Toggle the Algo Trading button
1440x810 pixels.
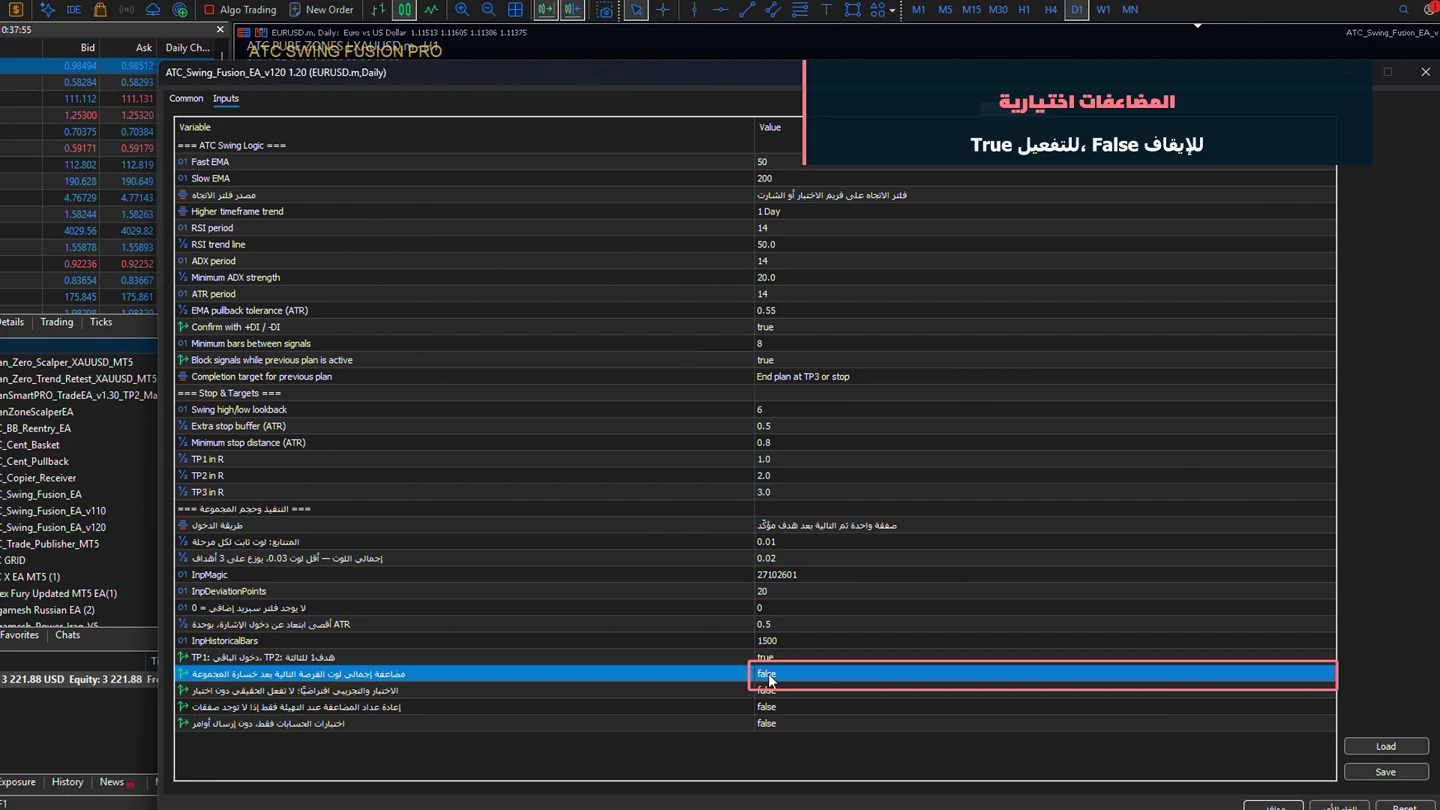click(x=239, y=10)
